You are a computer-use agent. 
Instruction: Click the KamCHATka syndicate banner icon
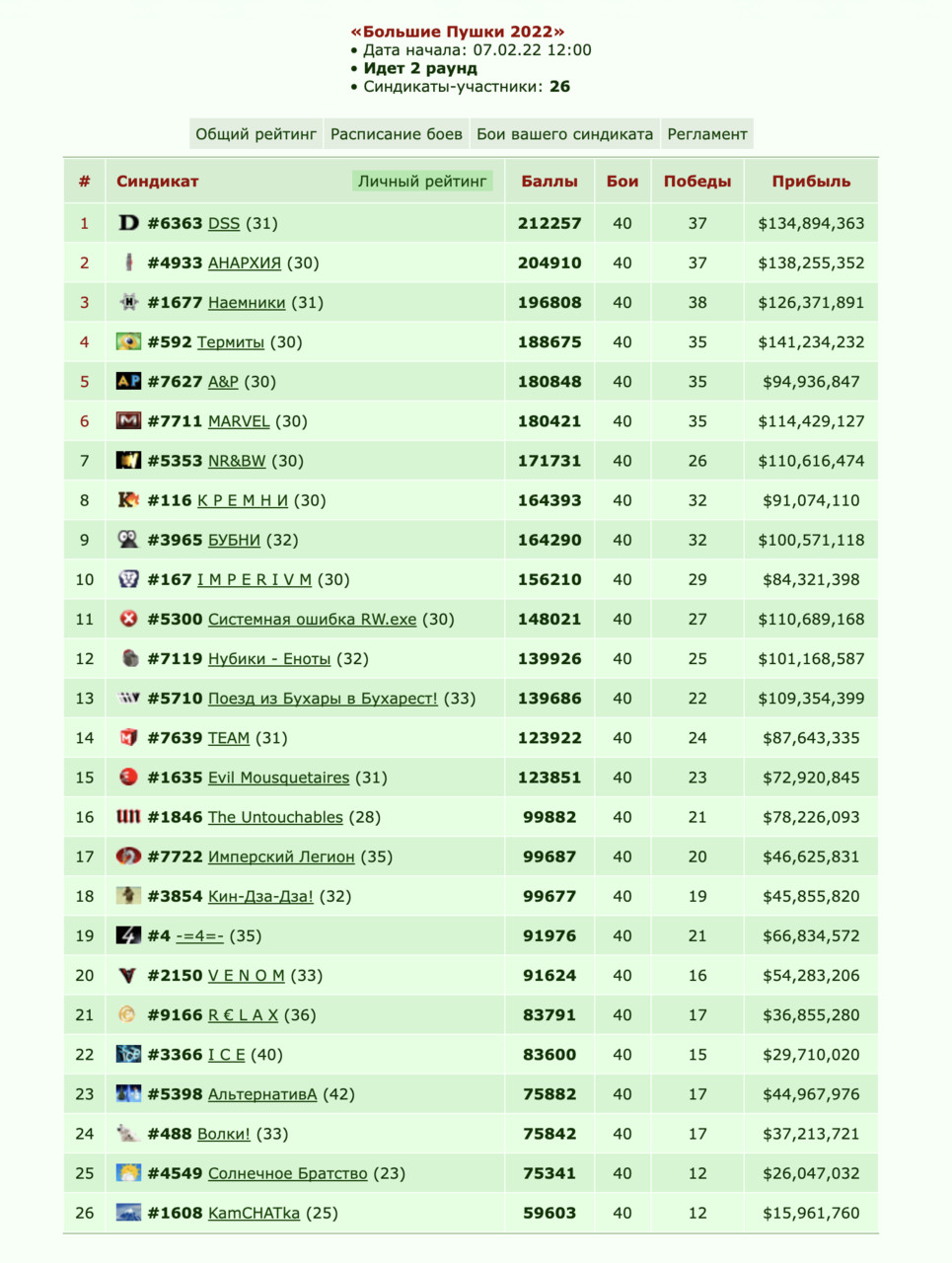(128, 1213)
